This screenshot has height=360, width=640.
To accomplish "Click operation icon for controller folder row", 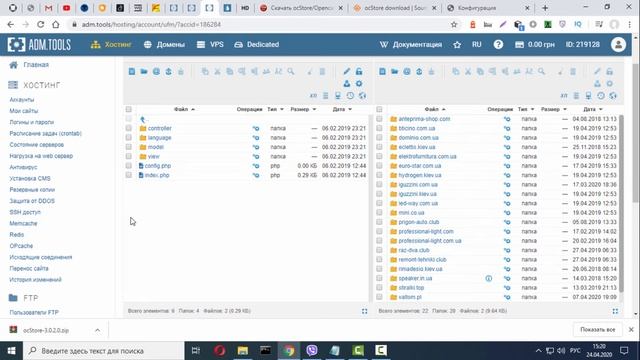I will [256, 128].
